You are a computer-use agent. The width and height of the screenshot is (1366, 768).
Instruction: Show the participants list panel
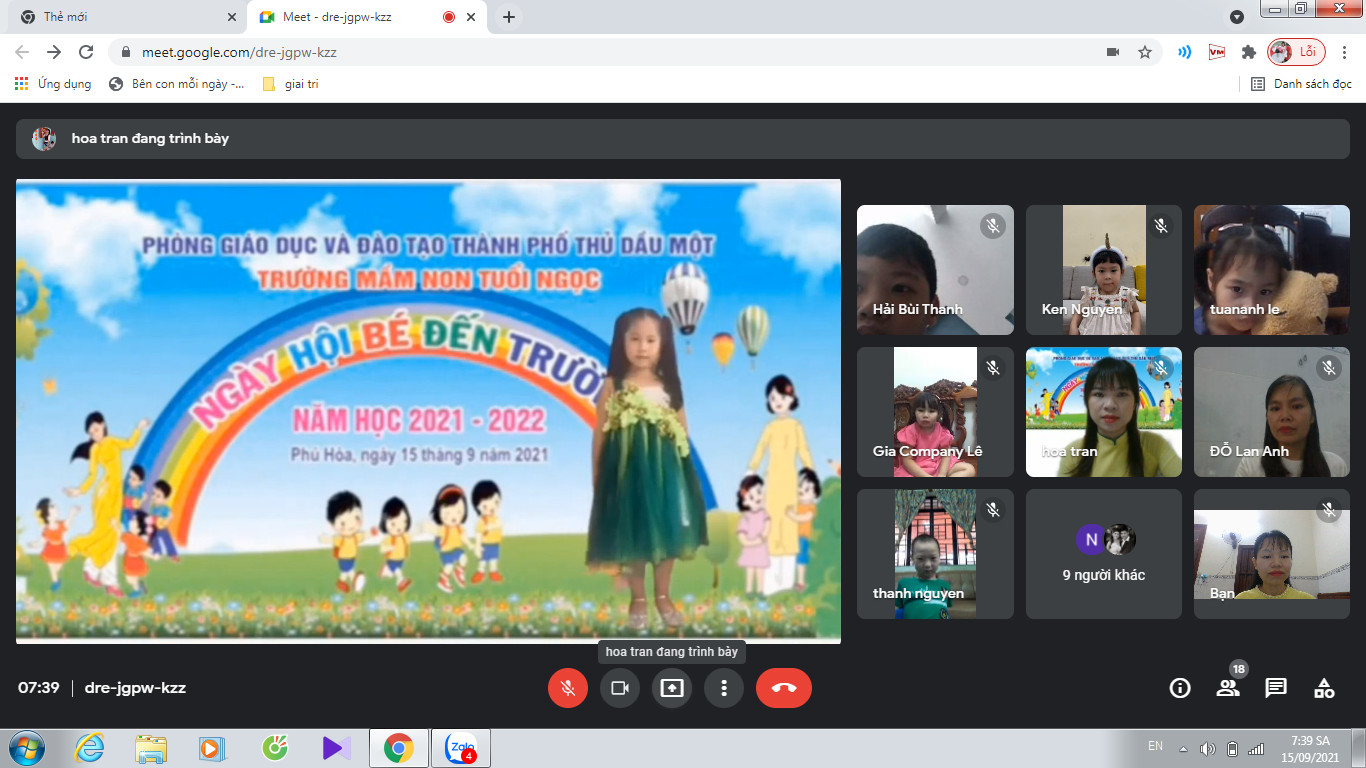click(x=1228, y=688)
